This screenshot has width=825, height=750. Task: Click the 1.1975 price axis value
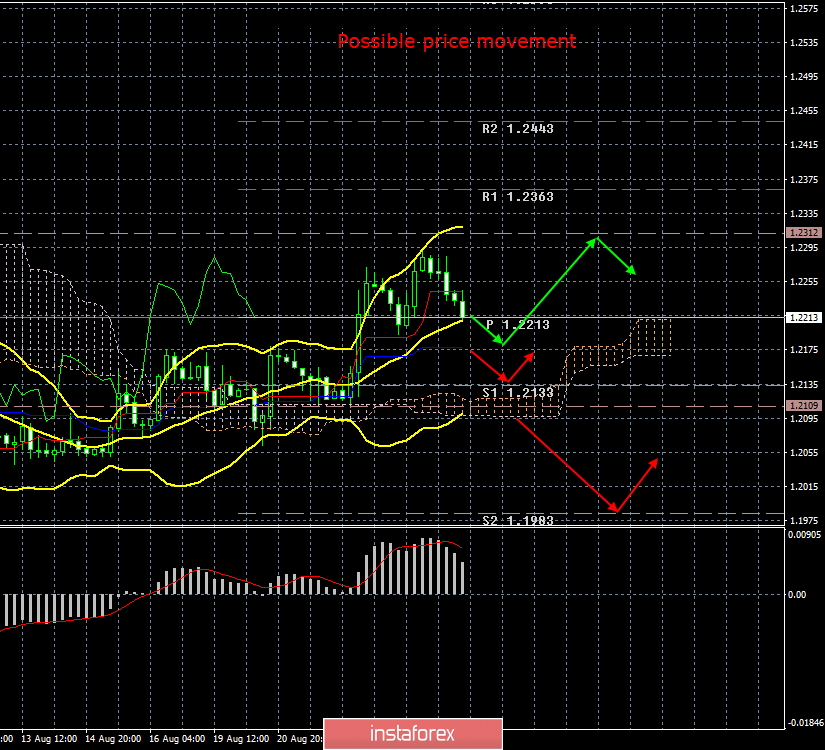tap(804, 521)
